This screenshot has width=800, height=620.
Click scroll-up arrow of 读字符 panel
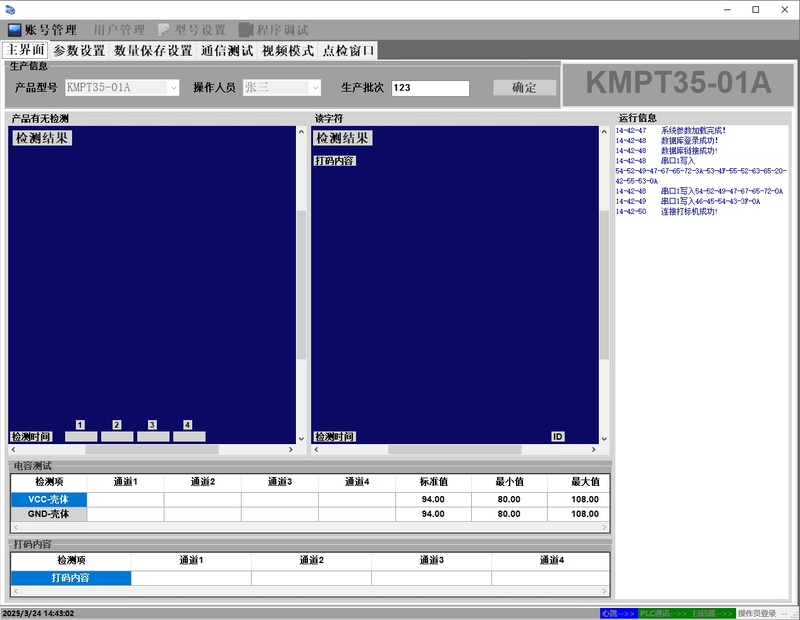coord(604,132)
